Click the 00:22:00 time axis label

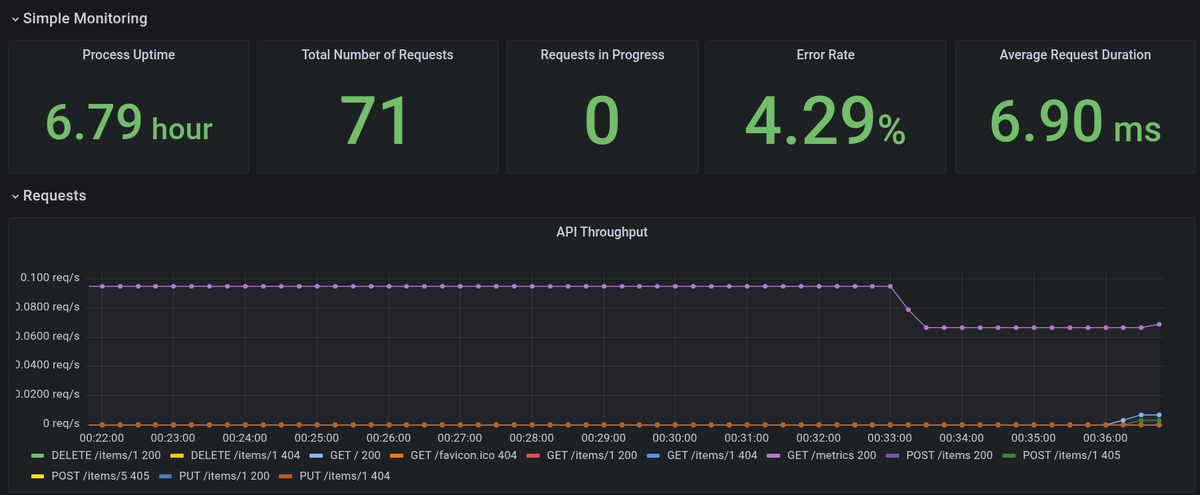pyautogui.click(x=102, y=437)
